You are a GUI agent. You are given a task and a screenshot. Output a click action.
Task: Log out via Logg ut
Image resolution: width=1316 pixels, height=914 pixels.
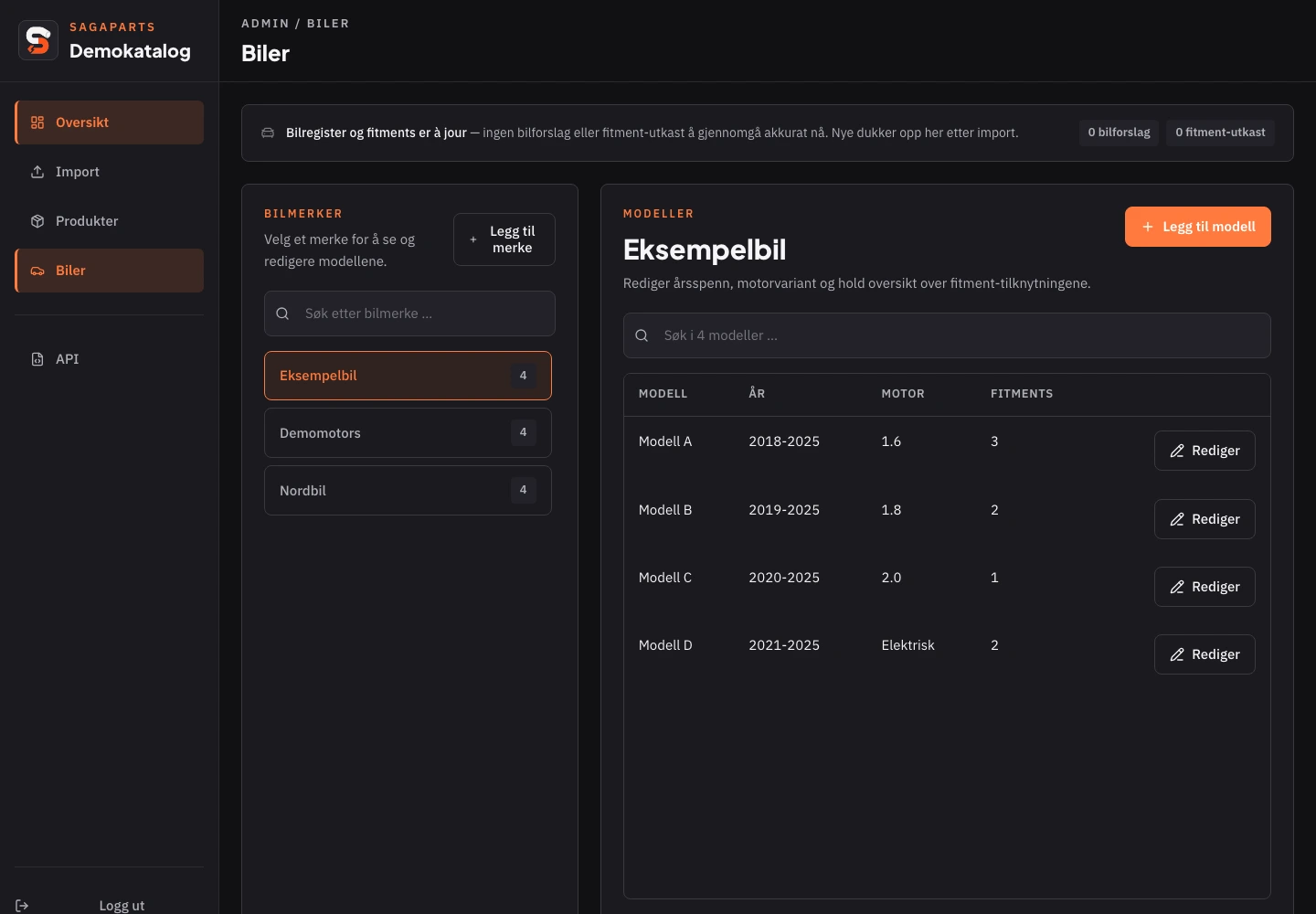tap(110, 905)
